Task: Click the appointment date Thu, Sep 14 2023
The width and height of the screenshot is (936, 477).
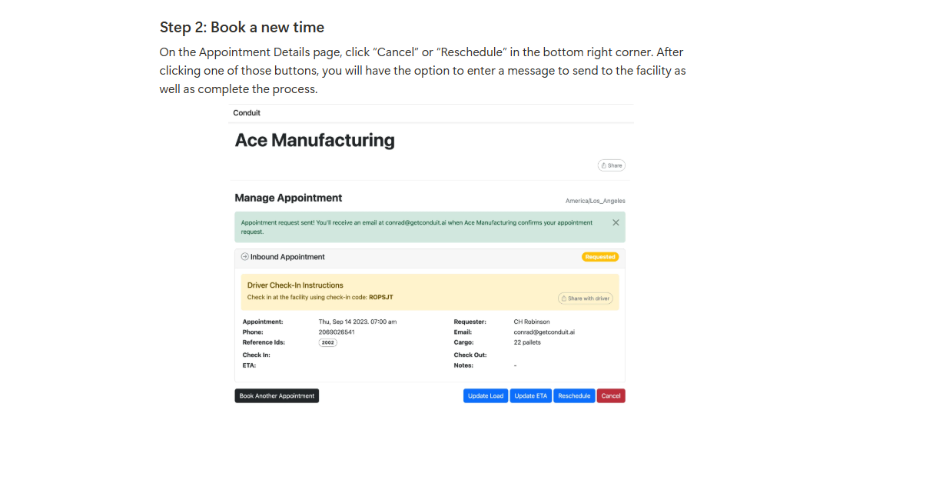Action: (x=357, y=322)
